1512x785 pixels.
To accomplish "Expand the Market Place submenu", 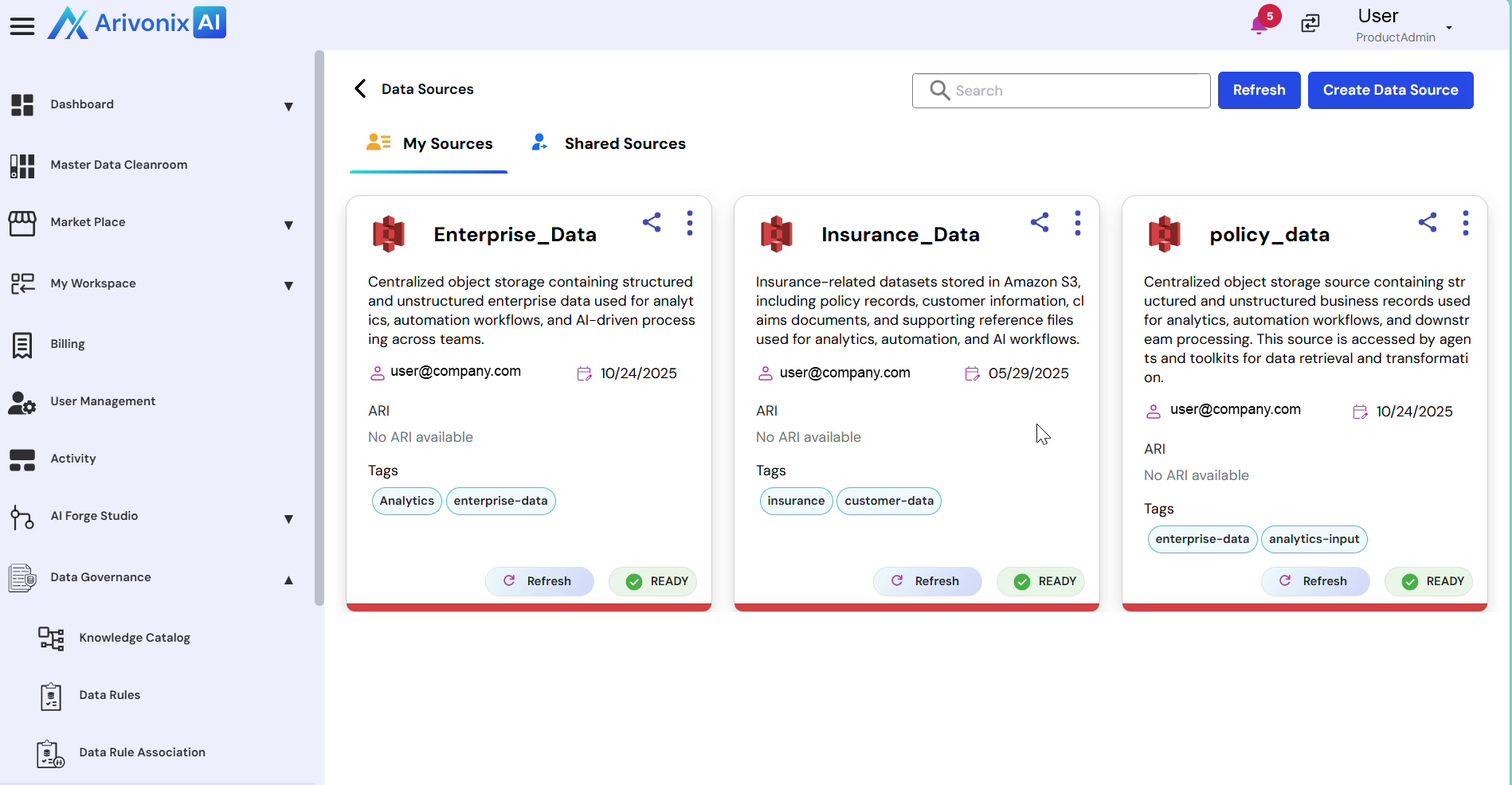I will tap(288, 225).
